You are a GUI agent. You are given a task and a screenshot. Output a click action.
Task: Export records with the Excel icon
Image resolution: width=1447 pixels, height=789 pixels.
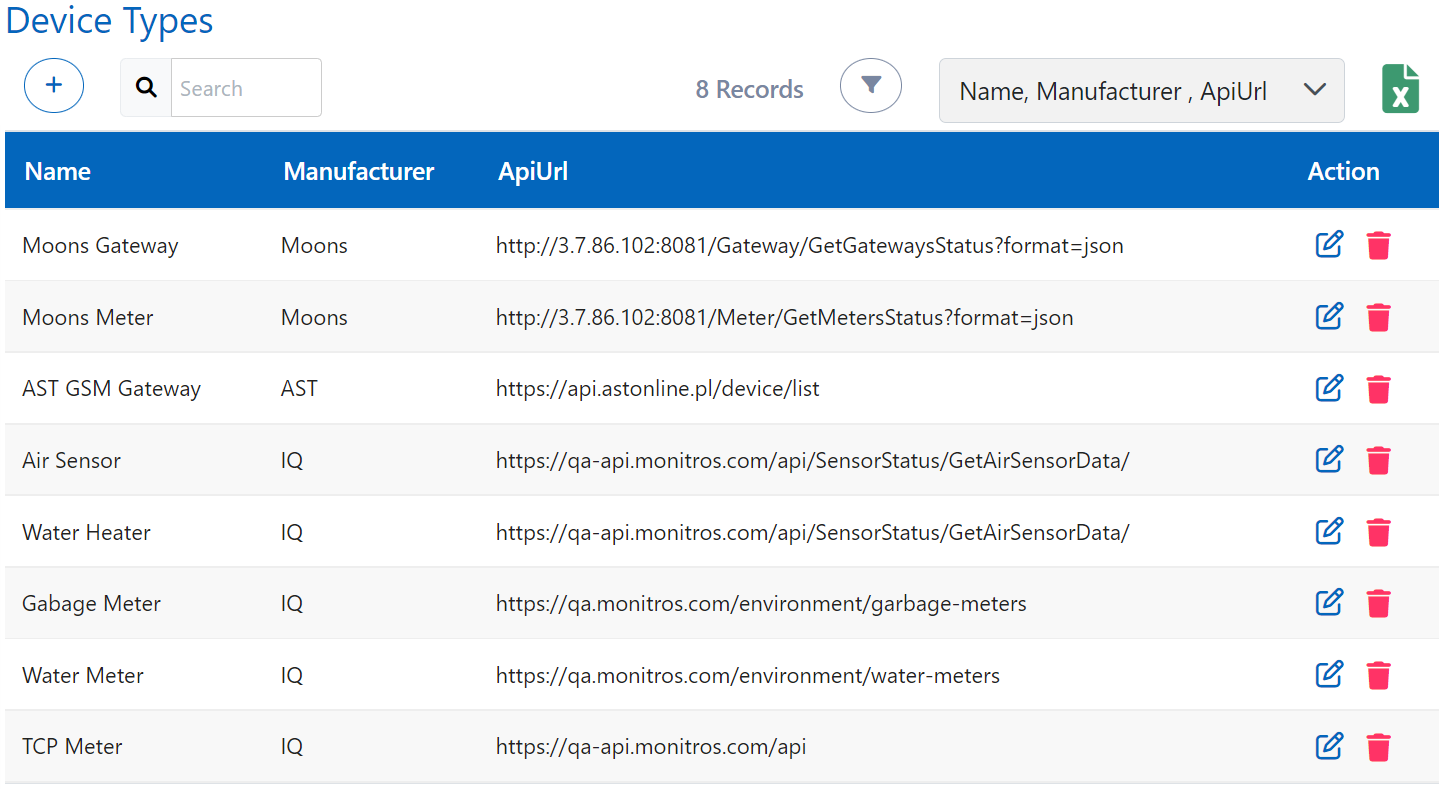click(x=1400, y=89)
